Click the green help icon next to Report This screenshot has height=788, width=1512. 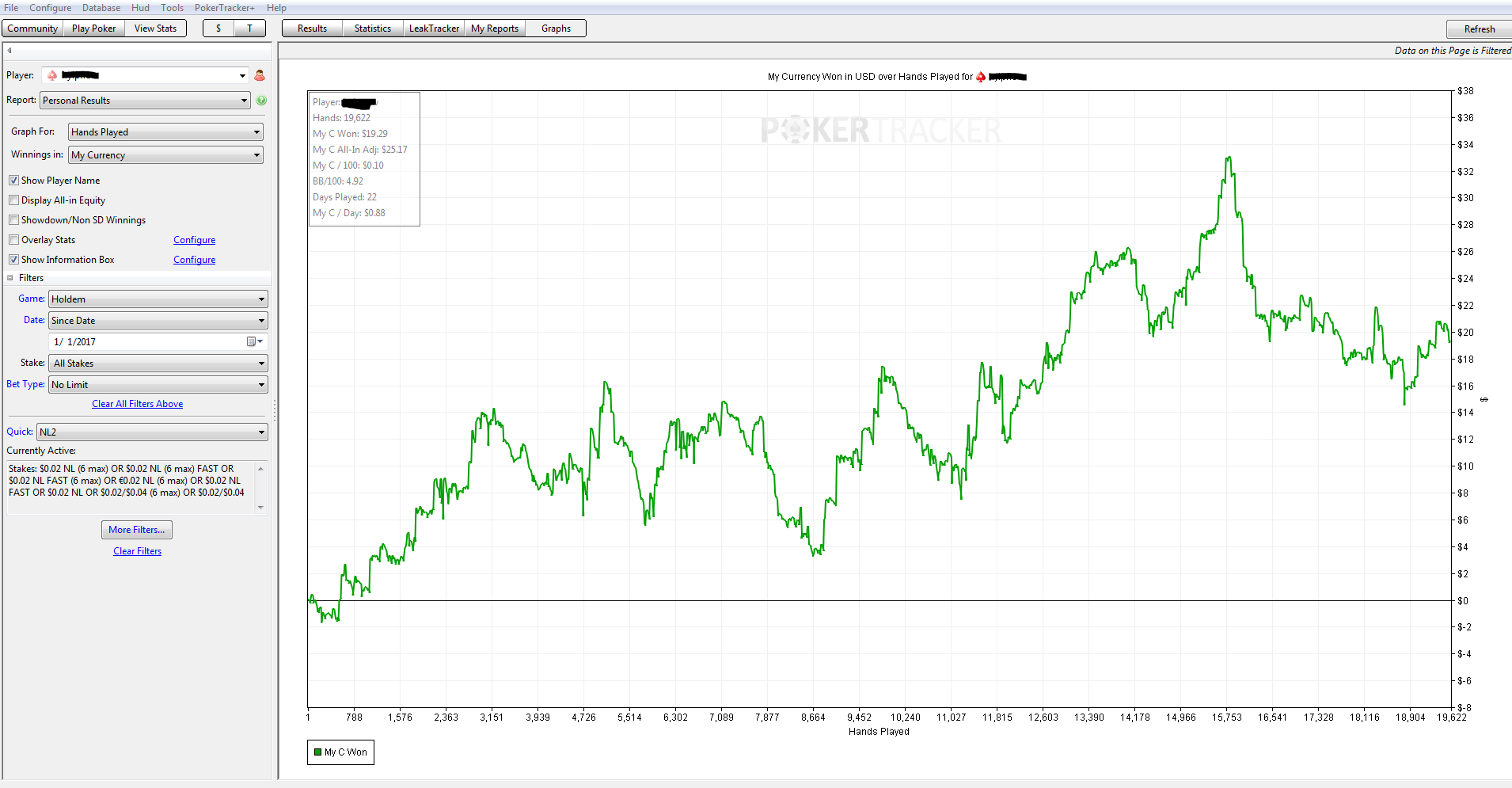click(x=261, y=101)
